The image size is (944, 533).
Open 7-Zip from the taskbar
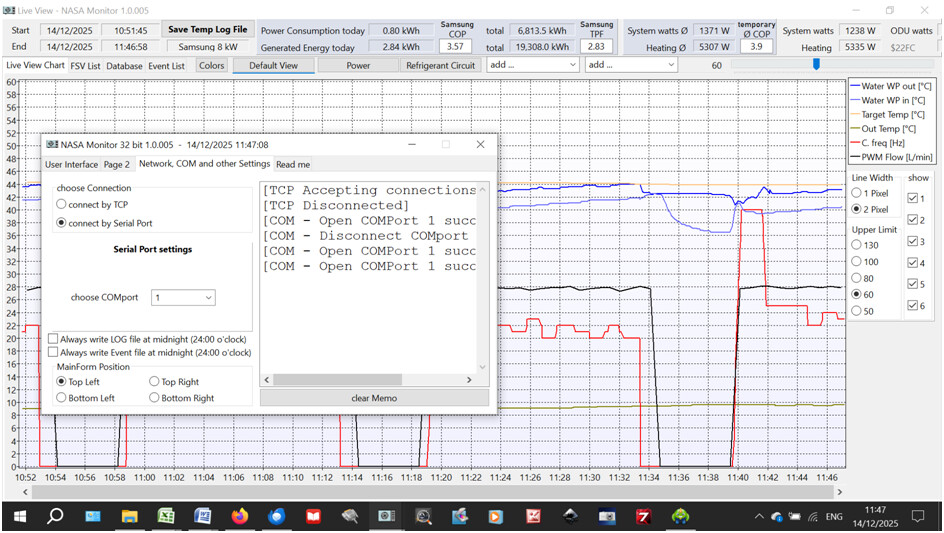pyautogui.click(x=644, y=516)
